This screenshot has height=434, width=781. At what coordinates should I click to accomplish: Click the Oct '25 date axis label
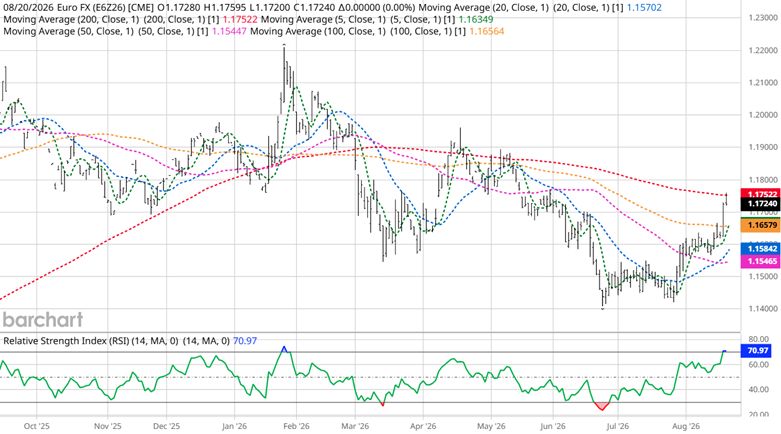[x=37, y=427]
